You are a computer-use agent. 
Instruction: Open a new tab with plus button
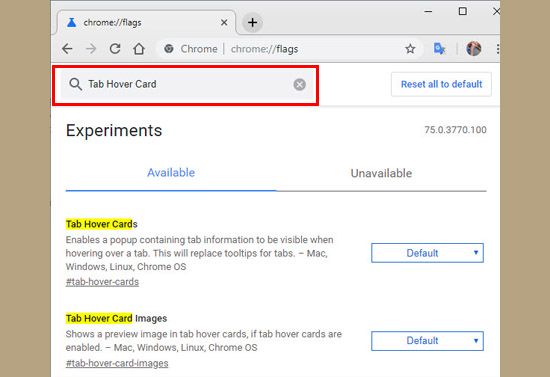pos(252,23)
